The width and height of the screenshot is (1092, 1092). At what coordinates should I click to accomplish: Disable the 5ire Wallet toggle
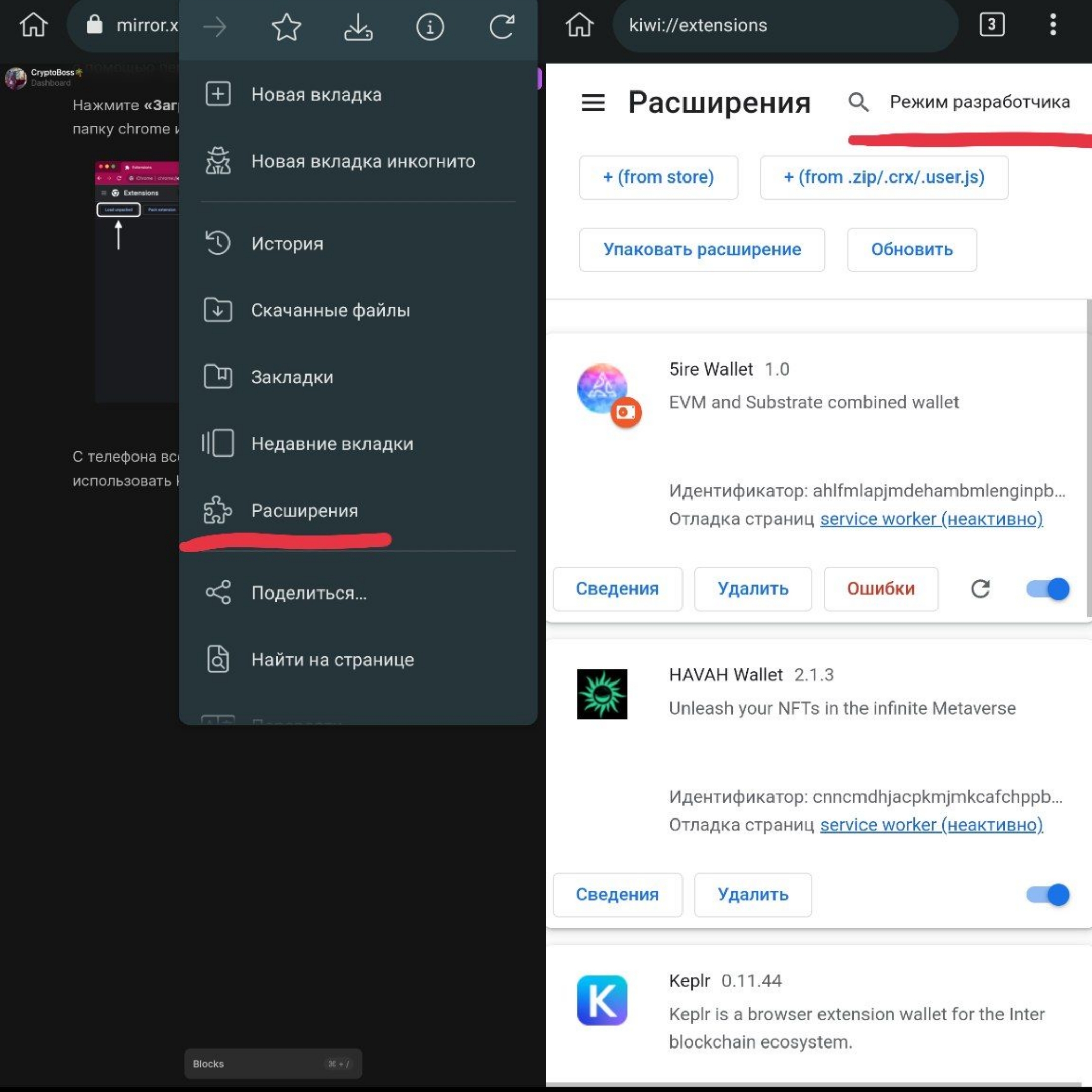coord(1049,589)
